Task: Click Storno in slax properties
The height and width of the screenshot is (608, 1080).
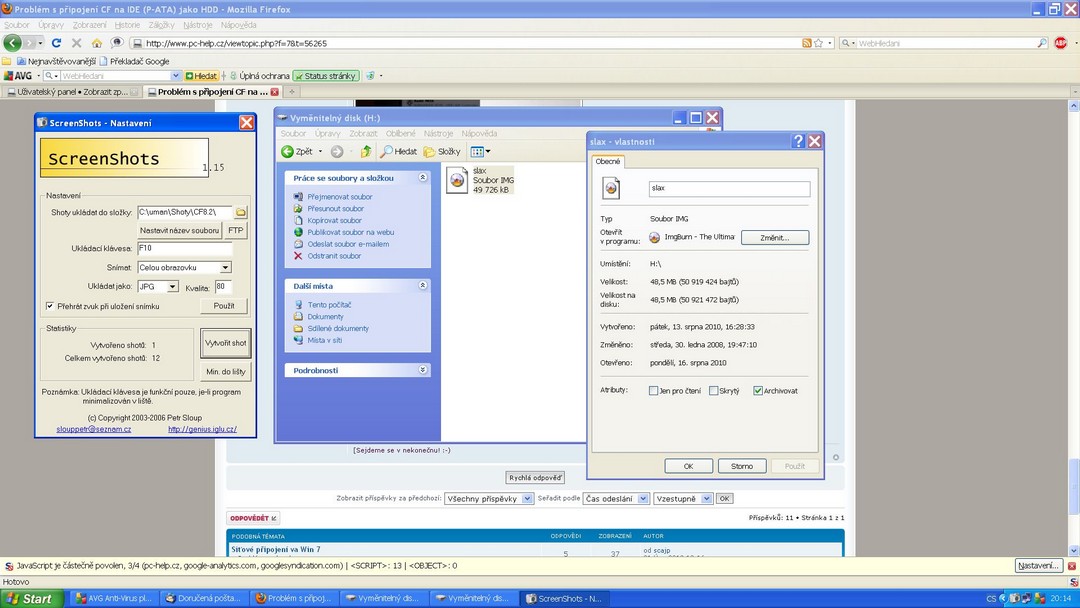Action: (x=742, y=466)
